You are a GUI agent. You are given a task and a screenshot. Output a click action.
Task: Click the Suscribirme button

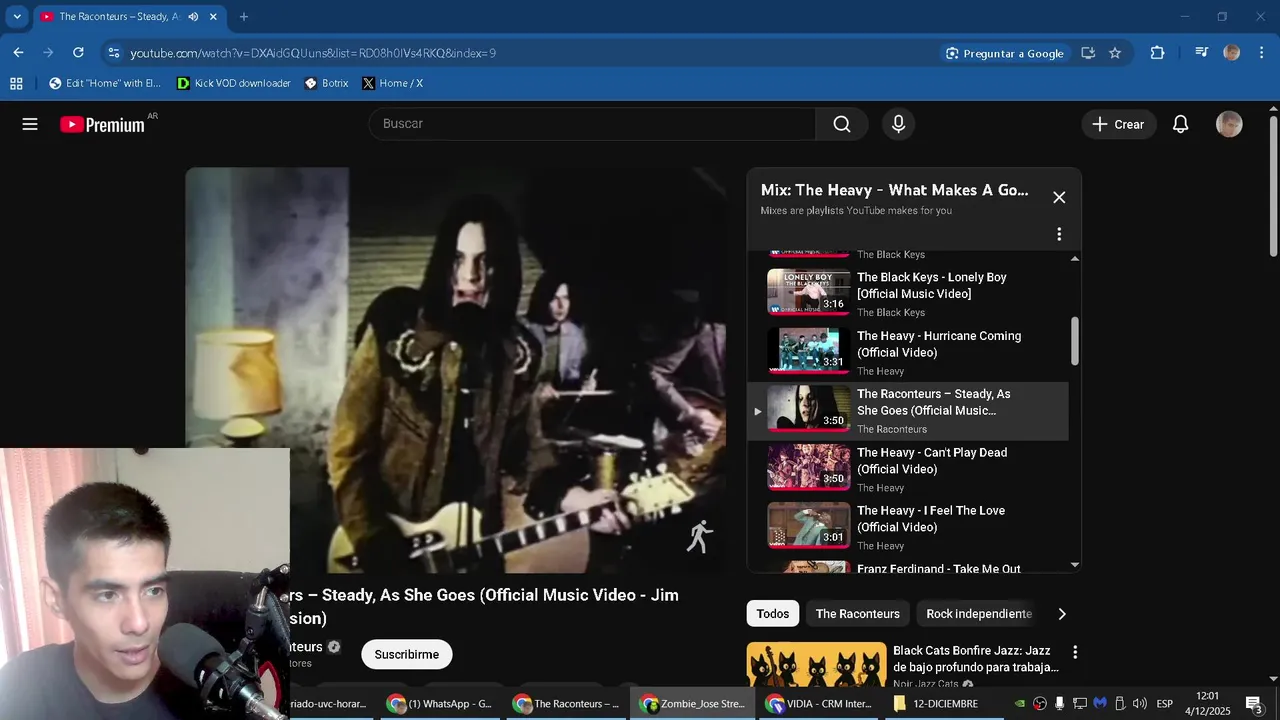407,654
